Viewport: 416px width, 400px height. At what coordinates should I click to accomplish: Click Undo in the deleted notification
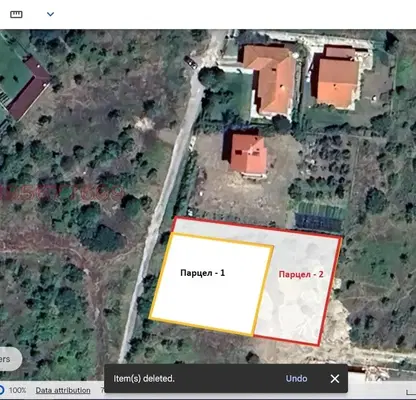(296, 379)
